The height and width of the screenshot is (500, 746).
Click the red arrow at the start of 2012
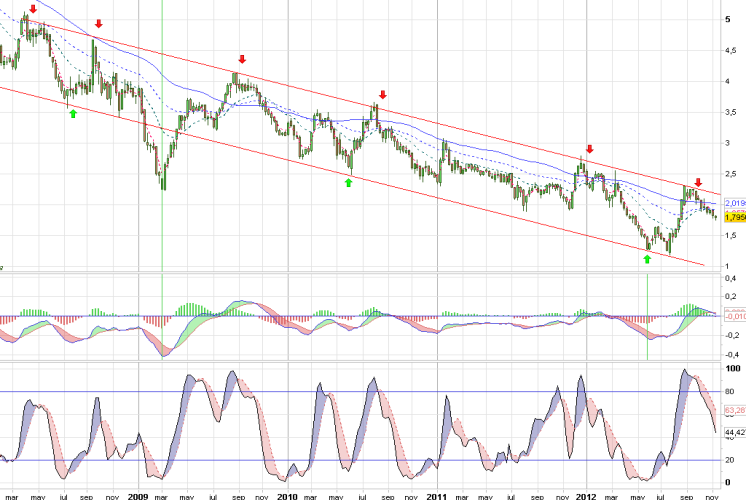click(590, 148)
